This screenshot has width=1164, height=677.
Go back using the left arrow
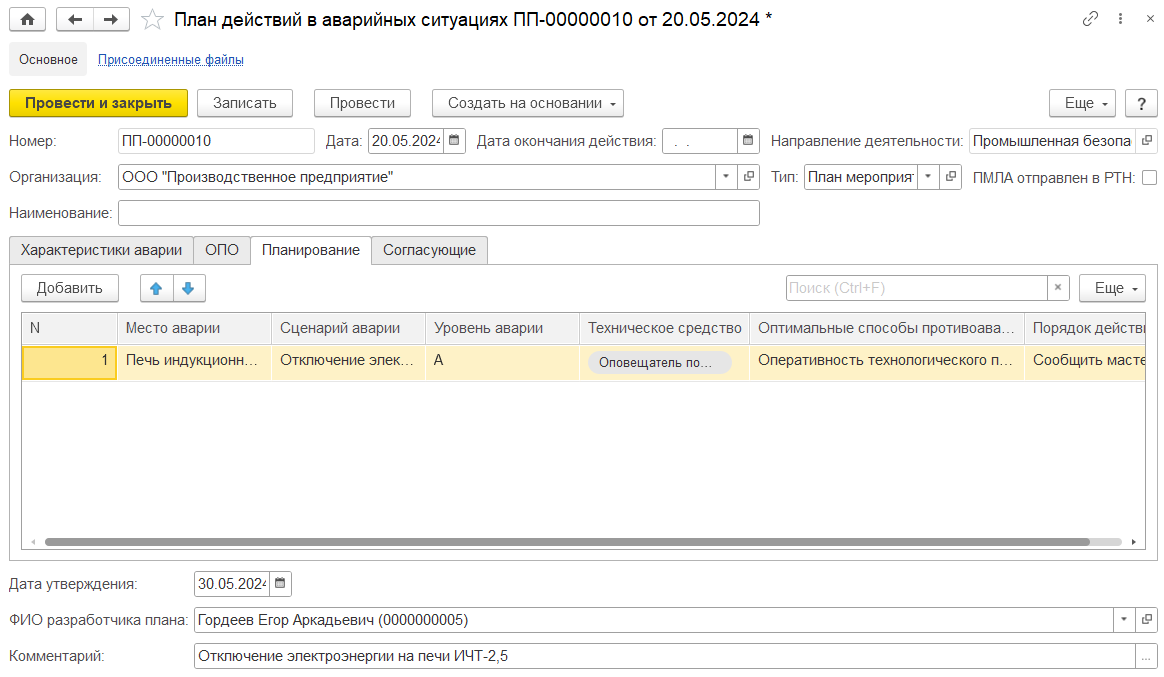coord(75,20)
